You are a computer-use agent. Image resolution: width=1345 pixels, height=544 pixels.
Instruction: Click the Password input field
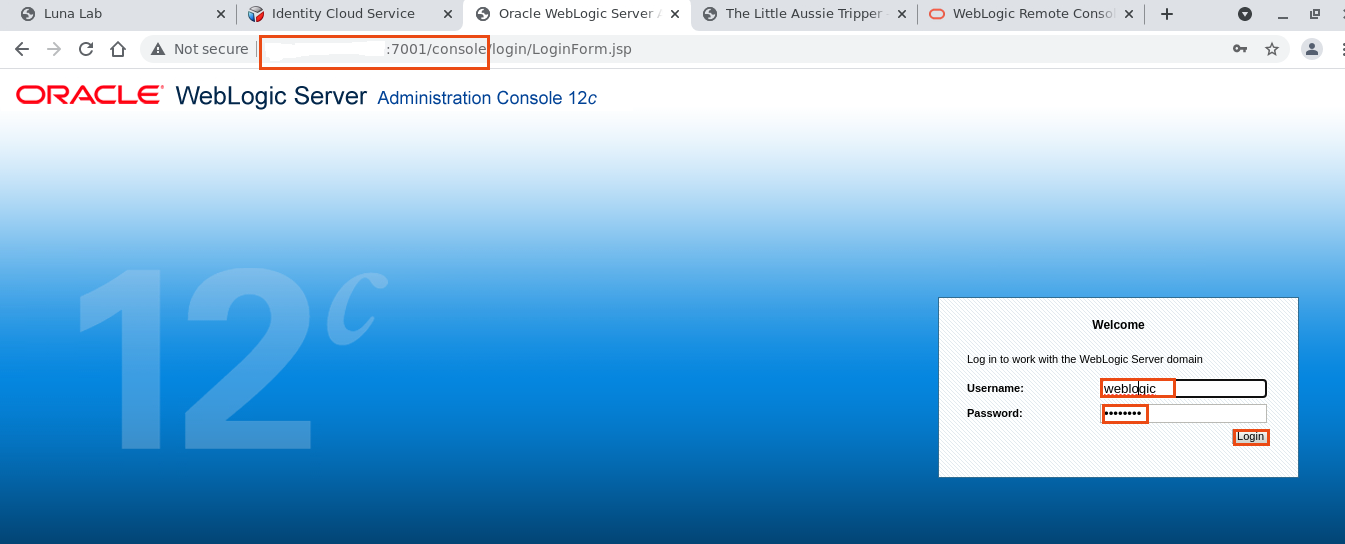pyautogui.click(x=1184, y=413)
